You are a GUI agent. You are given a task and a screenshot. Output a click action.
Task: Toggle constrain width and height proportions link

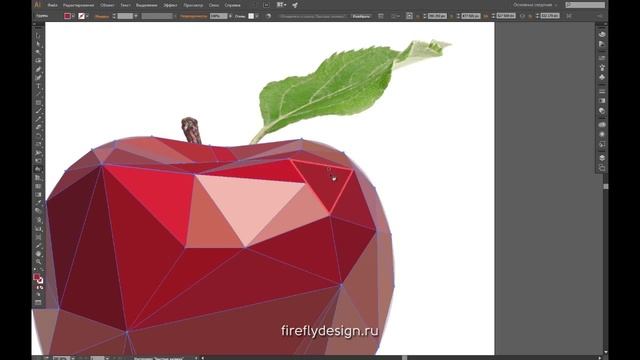[x=522, y=16]
